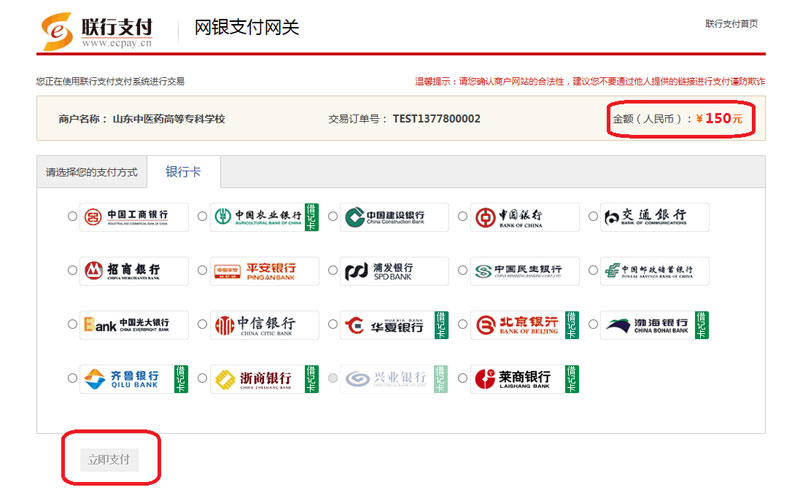The height and width of the screenshot is (498, 800).
Task: Select the Huaxia Bank radio button
Action: pyautogui.click(x=333, y=324)
